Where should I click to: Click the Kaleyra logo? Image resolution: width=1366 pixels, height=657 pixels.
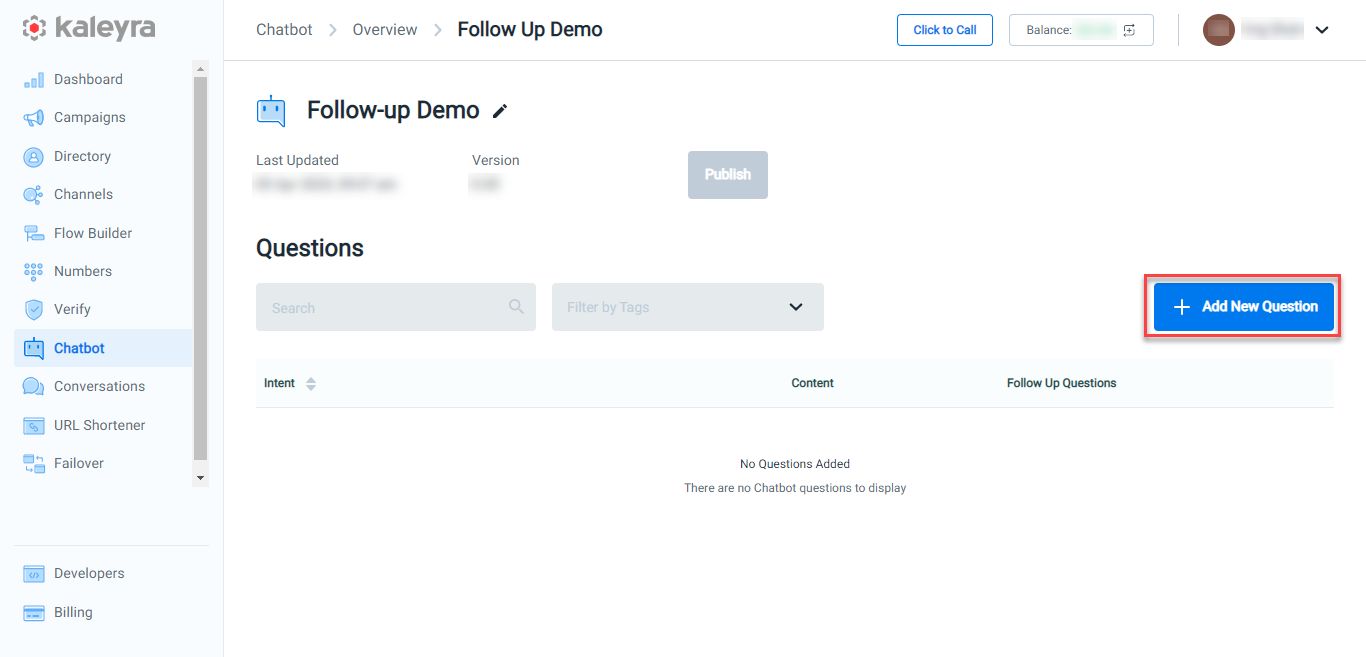pyautogui.click(x=89, y=28)
